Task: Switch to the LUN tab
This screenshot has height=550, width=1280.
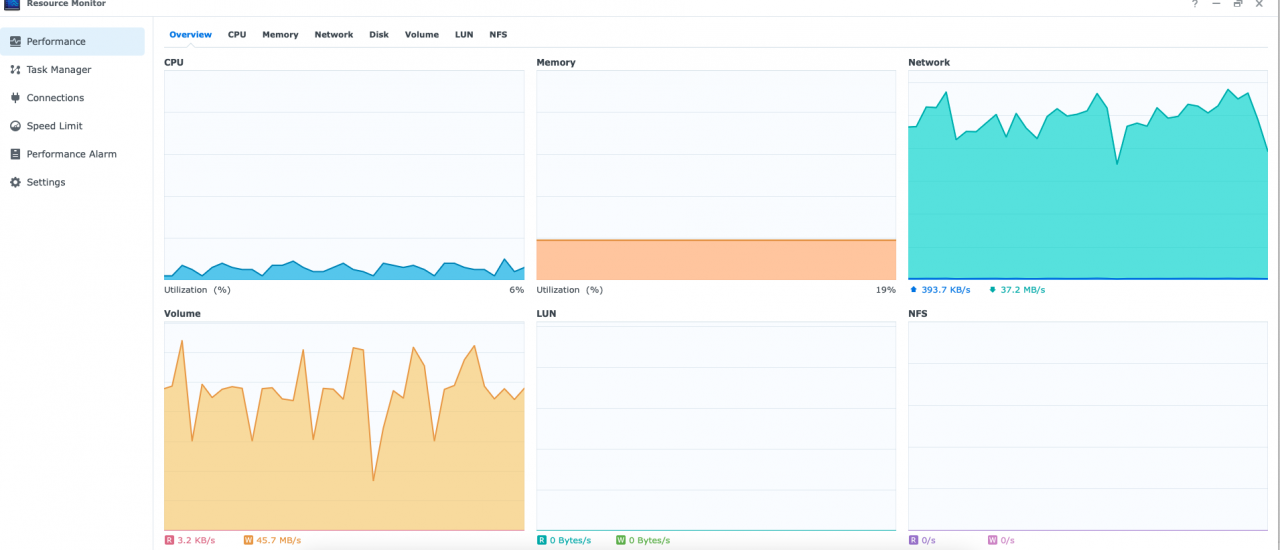Action: pyautogui.click(x=464, y=35)
